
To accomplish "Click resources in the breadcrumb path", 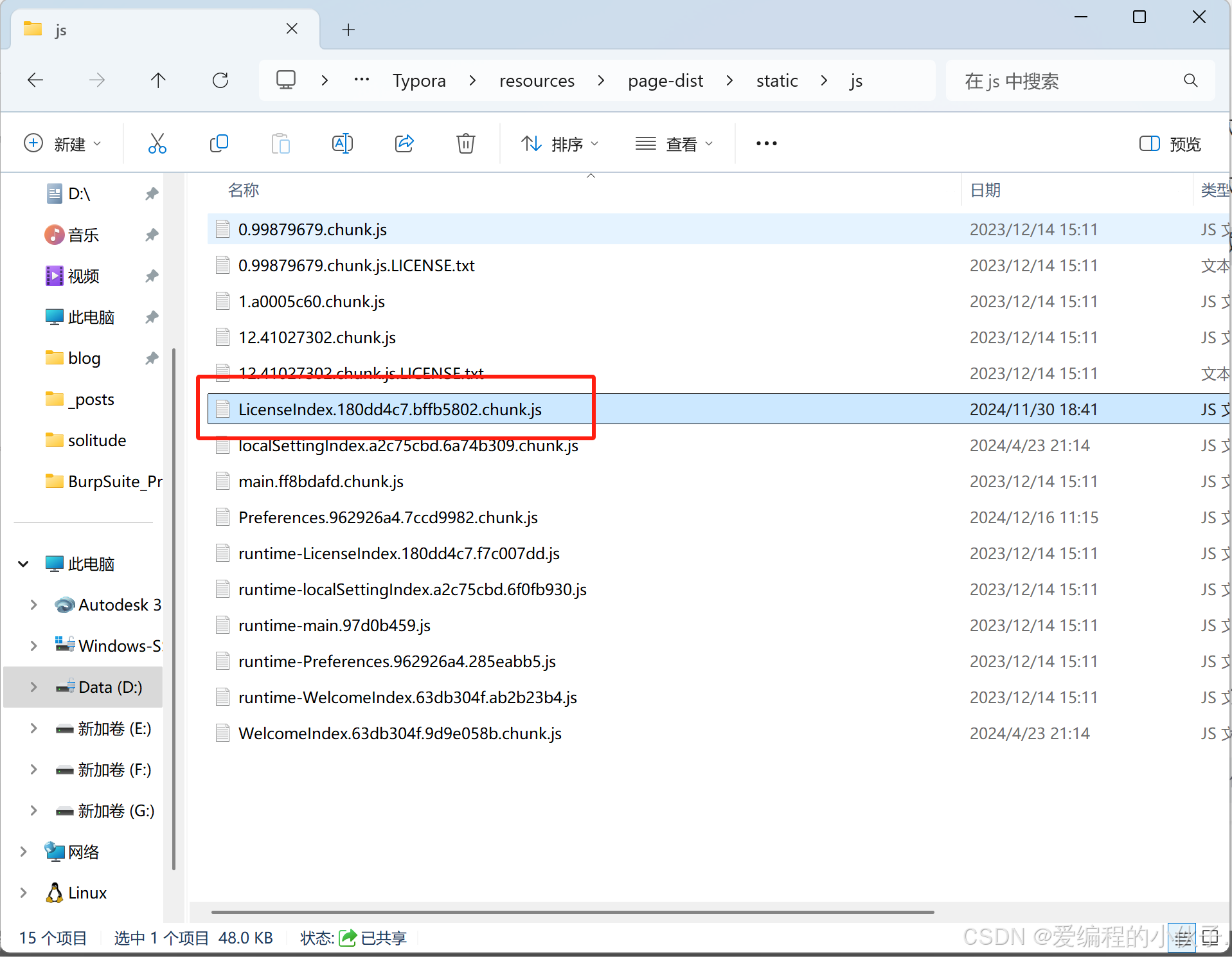I will 537,81.
